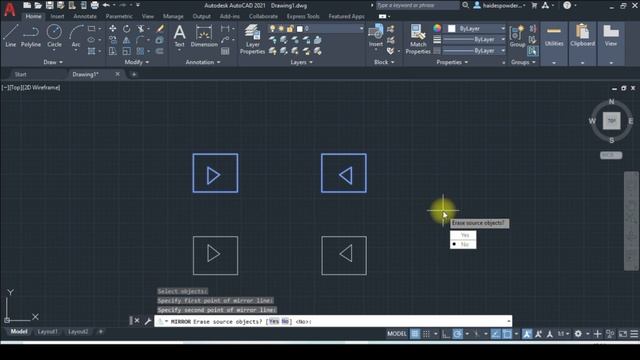The width and height of the screenshot is (640, 360).
Task: Select the Group tool
Action: [517, 36]
